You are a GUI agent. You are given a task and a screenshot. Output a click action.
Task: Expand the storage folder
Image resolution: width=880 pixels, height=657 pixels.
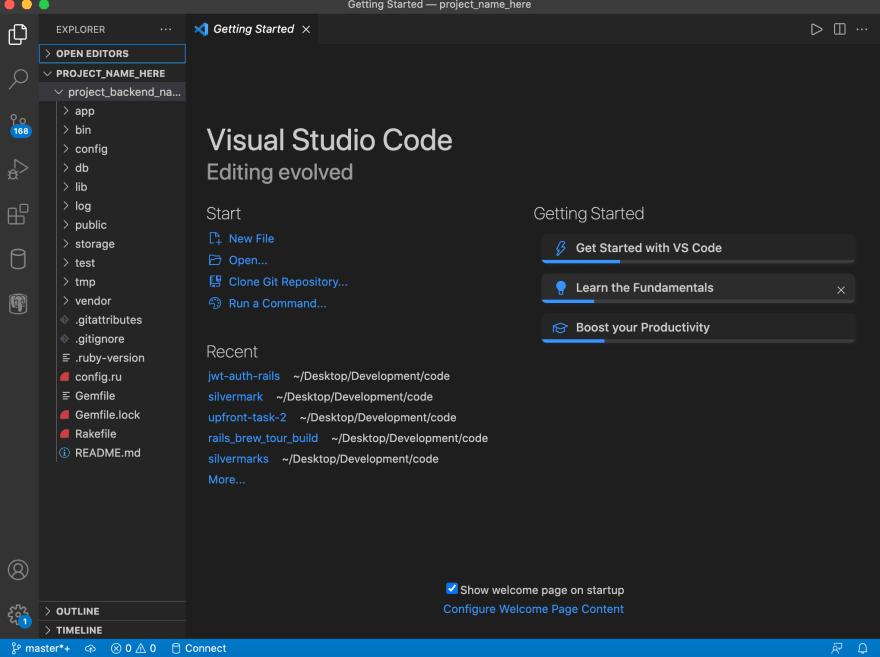[112, 244]
